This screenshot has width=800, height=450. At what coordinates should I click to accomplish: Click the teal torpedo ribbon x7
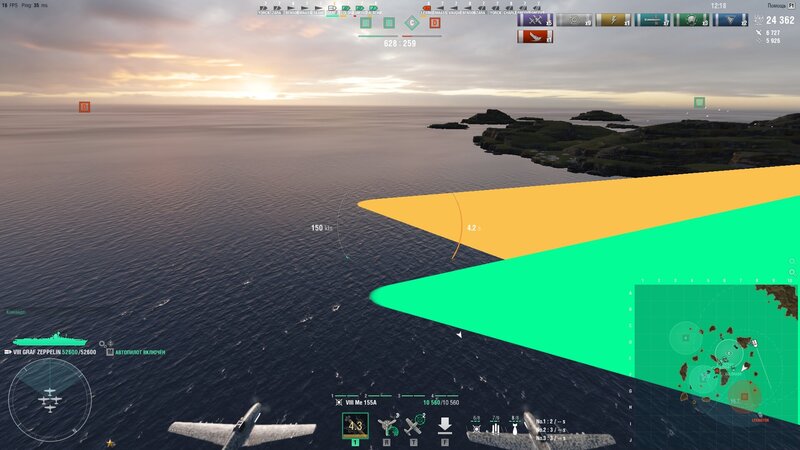click(x=652, y=20)
